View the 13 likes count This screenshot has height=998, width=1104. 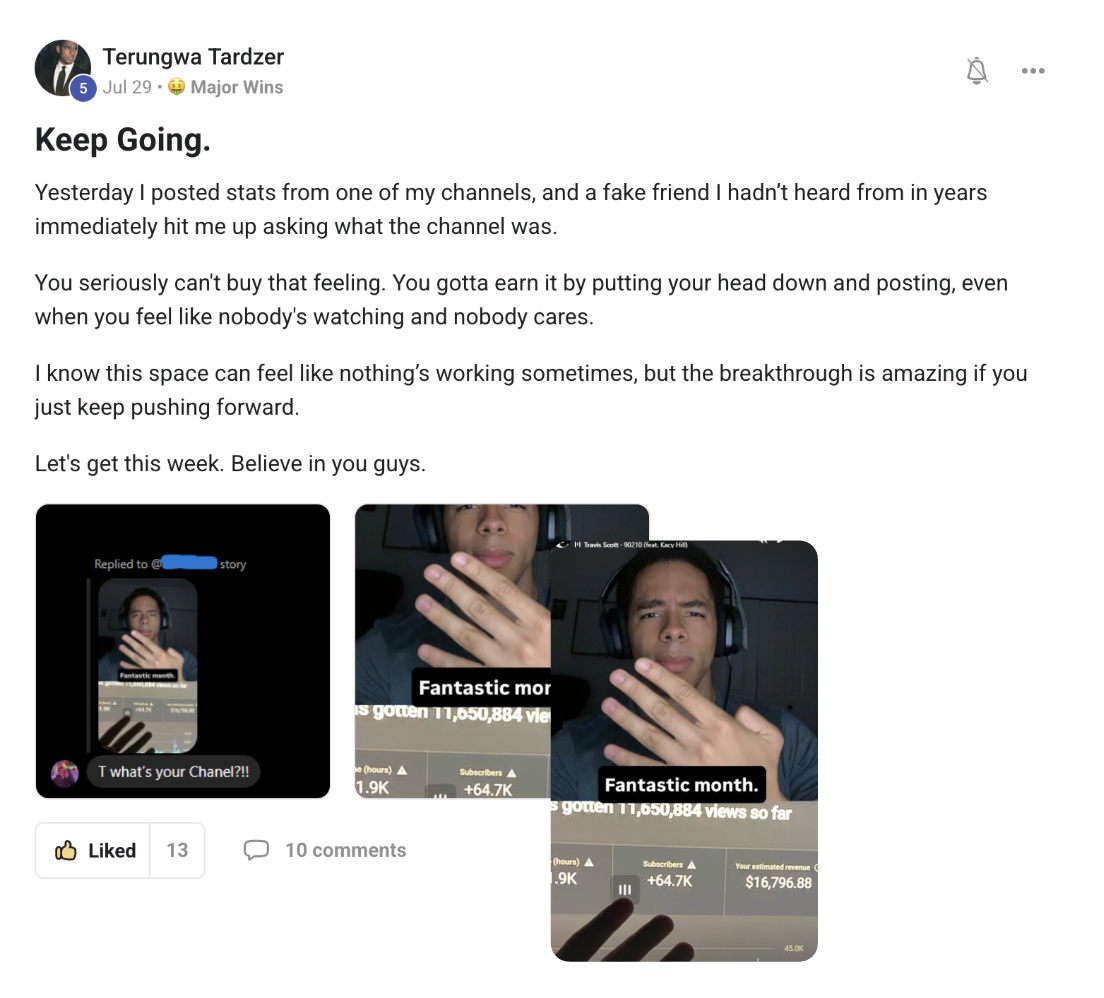pos(177,850)
